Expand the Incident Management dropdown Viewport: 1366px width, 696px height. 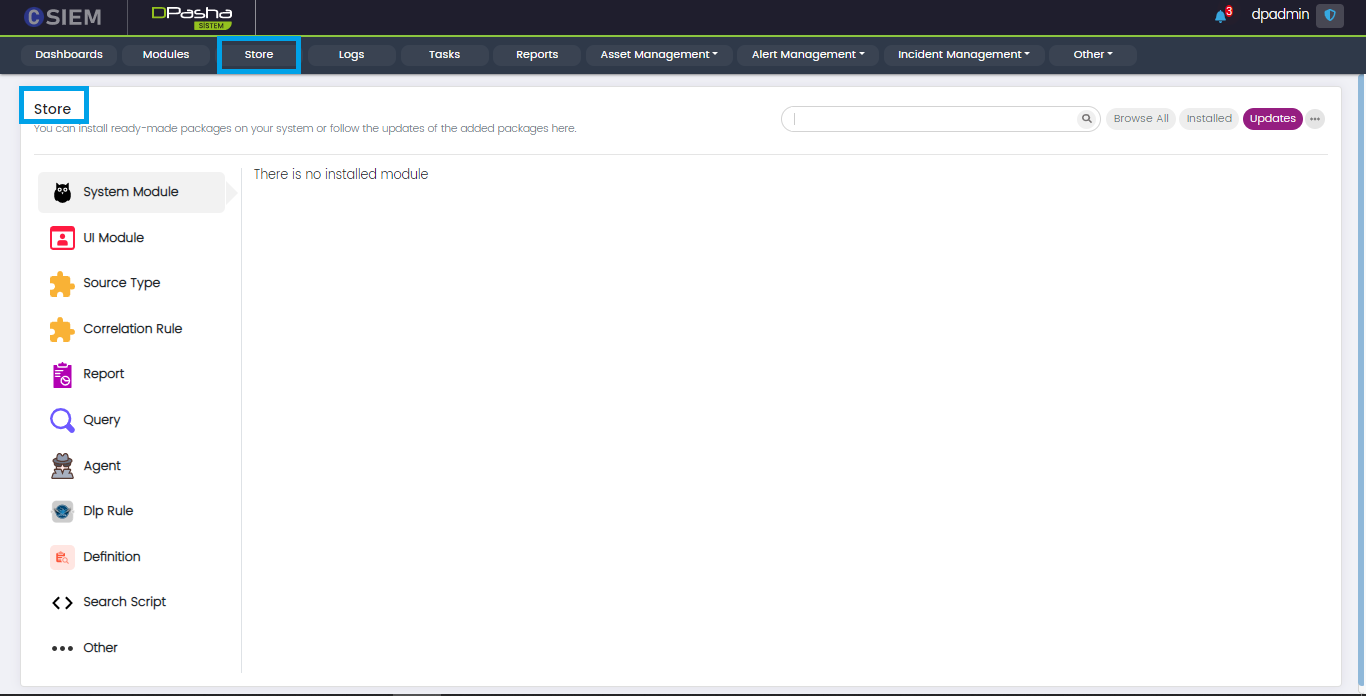point(963,55)
